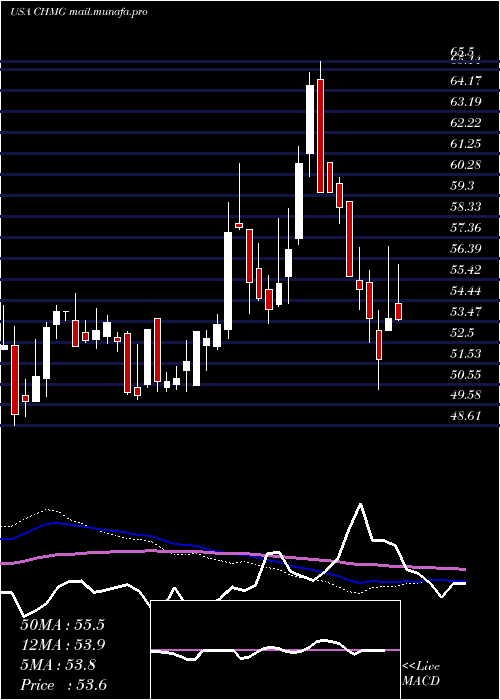The height and width of the screenshot is (700, 500).
Task: Click the 49.58 price axis label
Action: [466, 396]
